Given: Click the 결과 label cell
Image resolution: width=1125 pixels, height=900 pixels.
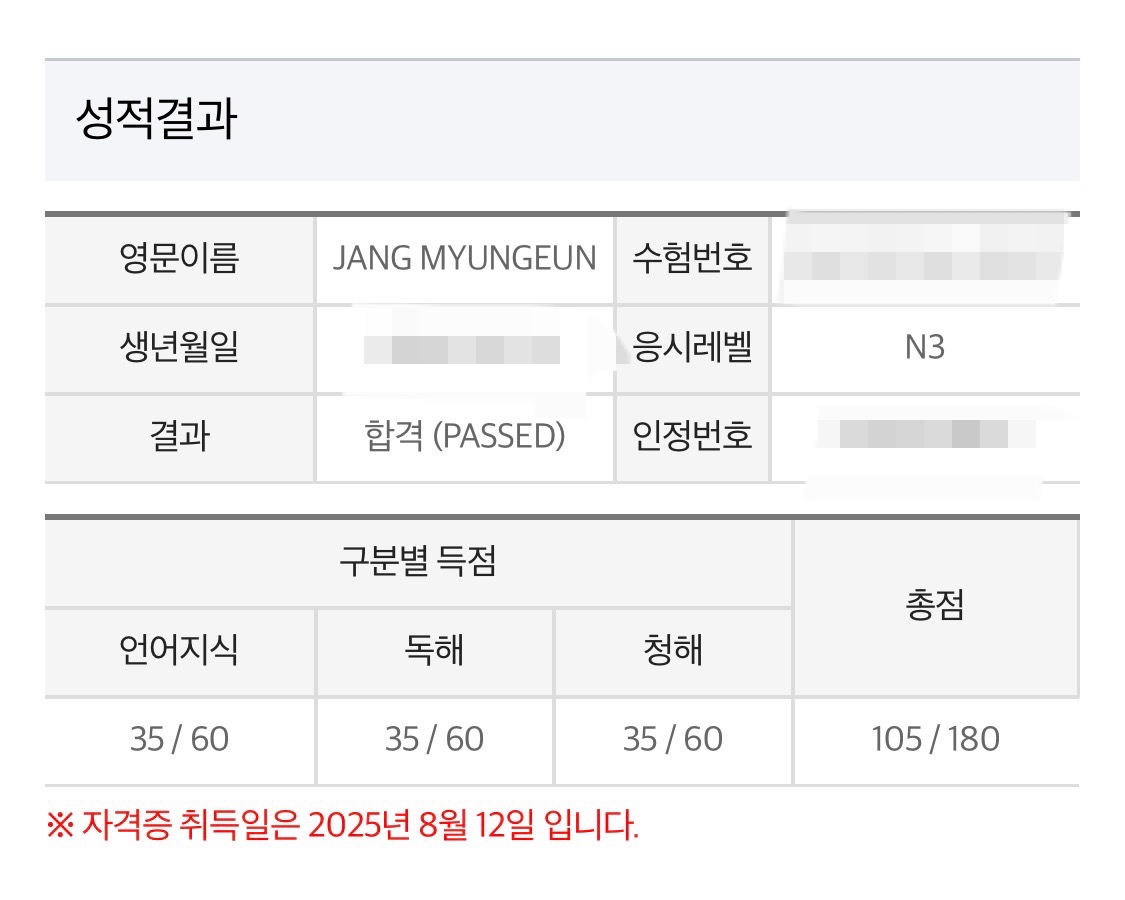Looking at the screenshot, I should pyautogui.click(x=180, y=437).
